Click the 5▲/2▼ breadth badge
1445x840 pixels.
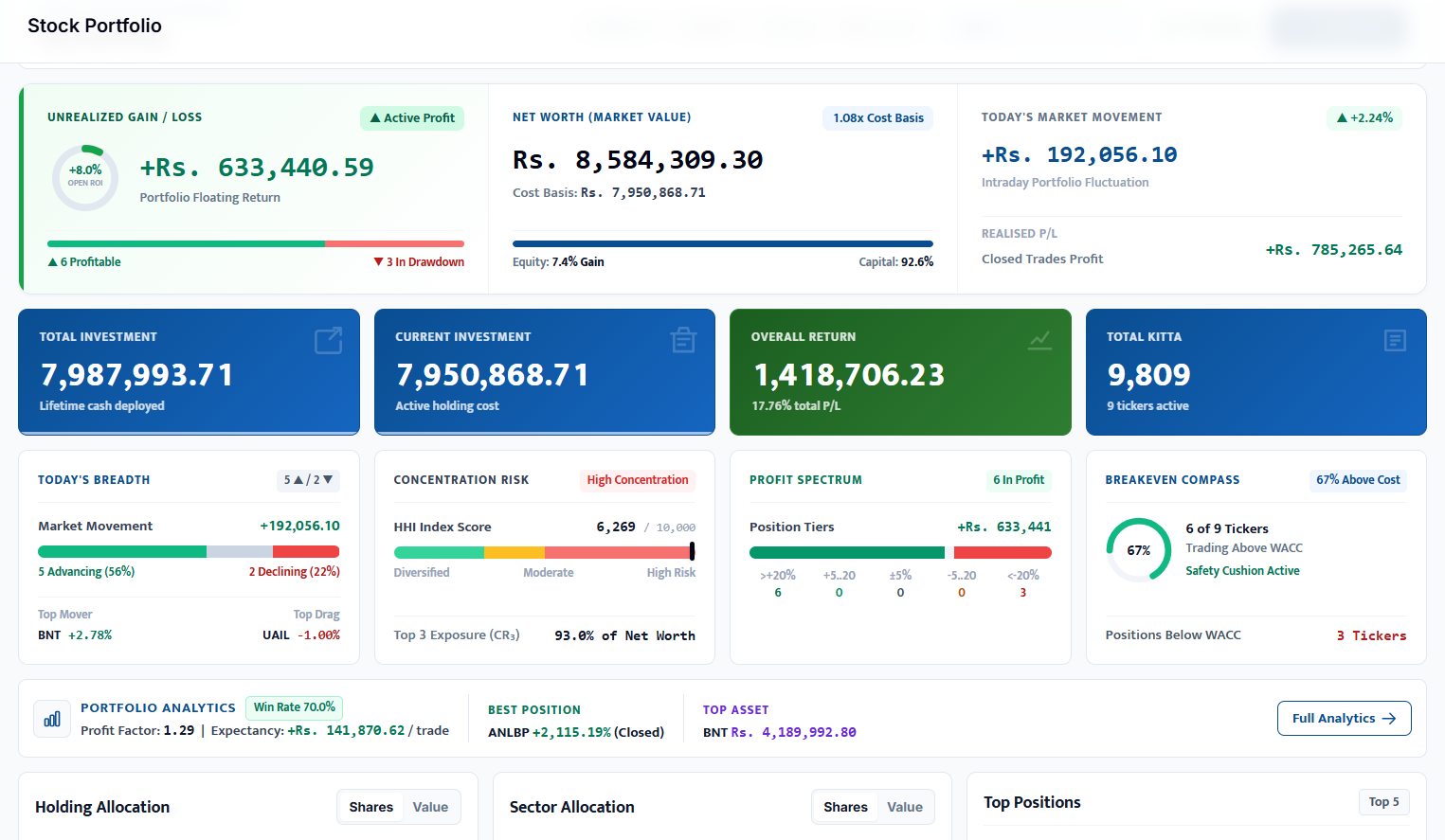308,480
